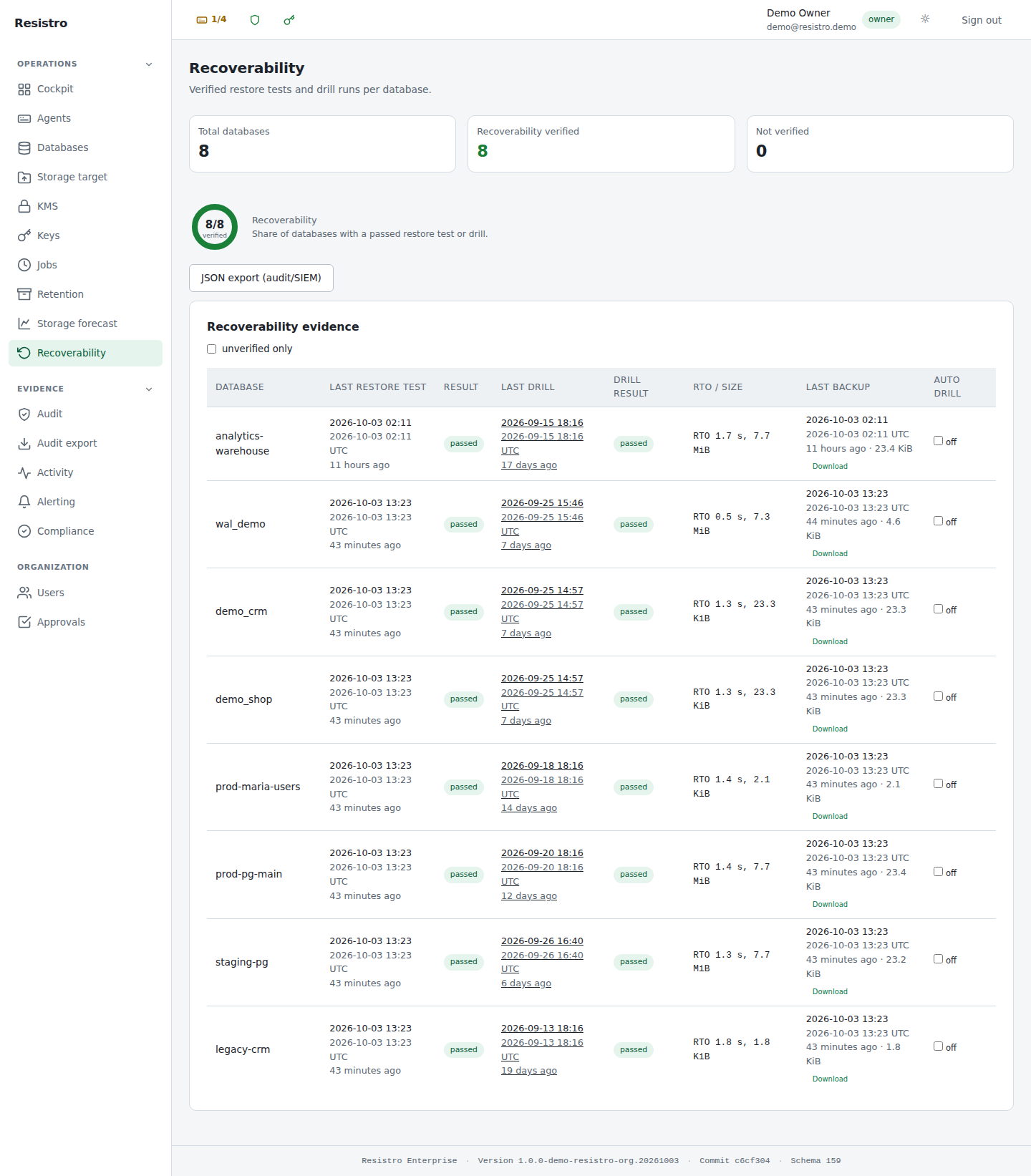Toggle auto drill for demo_crm
This screenshot has height=1176, width=1031.
tap(938, 609)
